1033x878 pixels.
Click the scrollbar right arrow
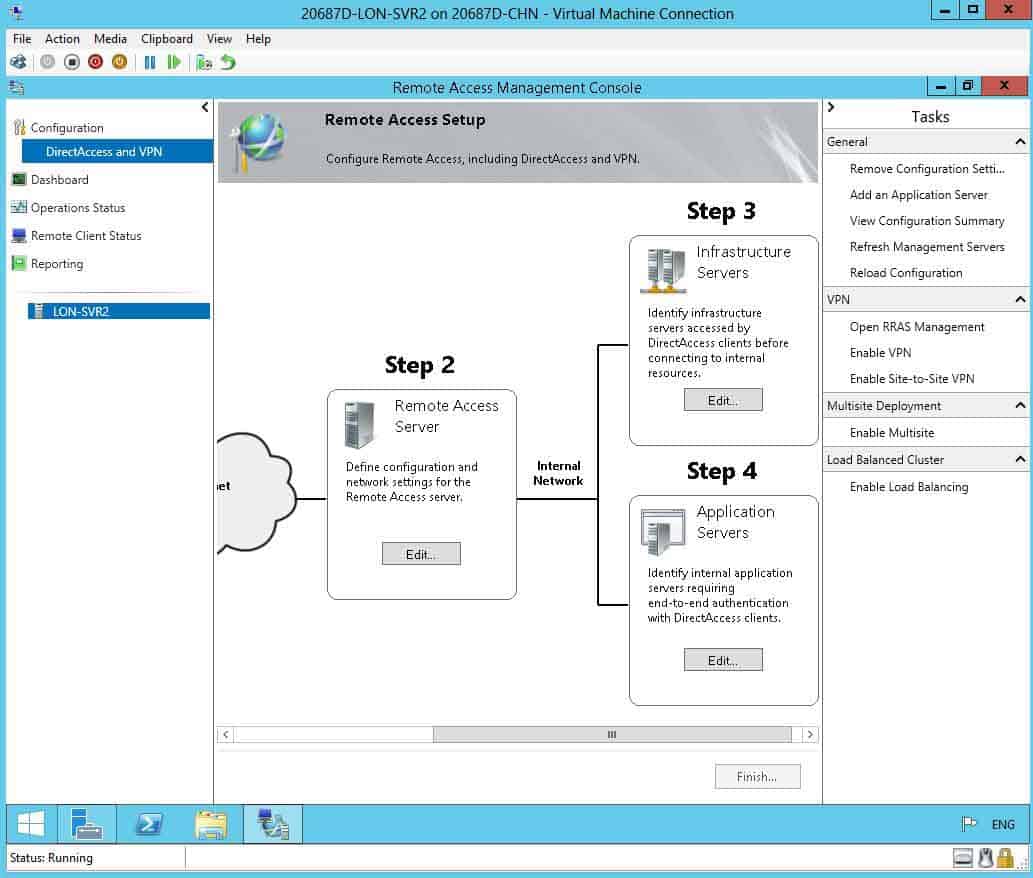coord(810,734)
